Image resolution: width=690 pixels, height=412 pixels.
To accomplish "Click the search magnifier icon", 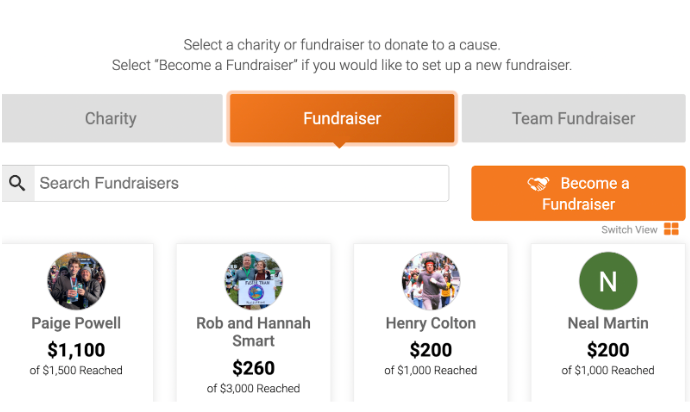I will click(x=17, y=184).
